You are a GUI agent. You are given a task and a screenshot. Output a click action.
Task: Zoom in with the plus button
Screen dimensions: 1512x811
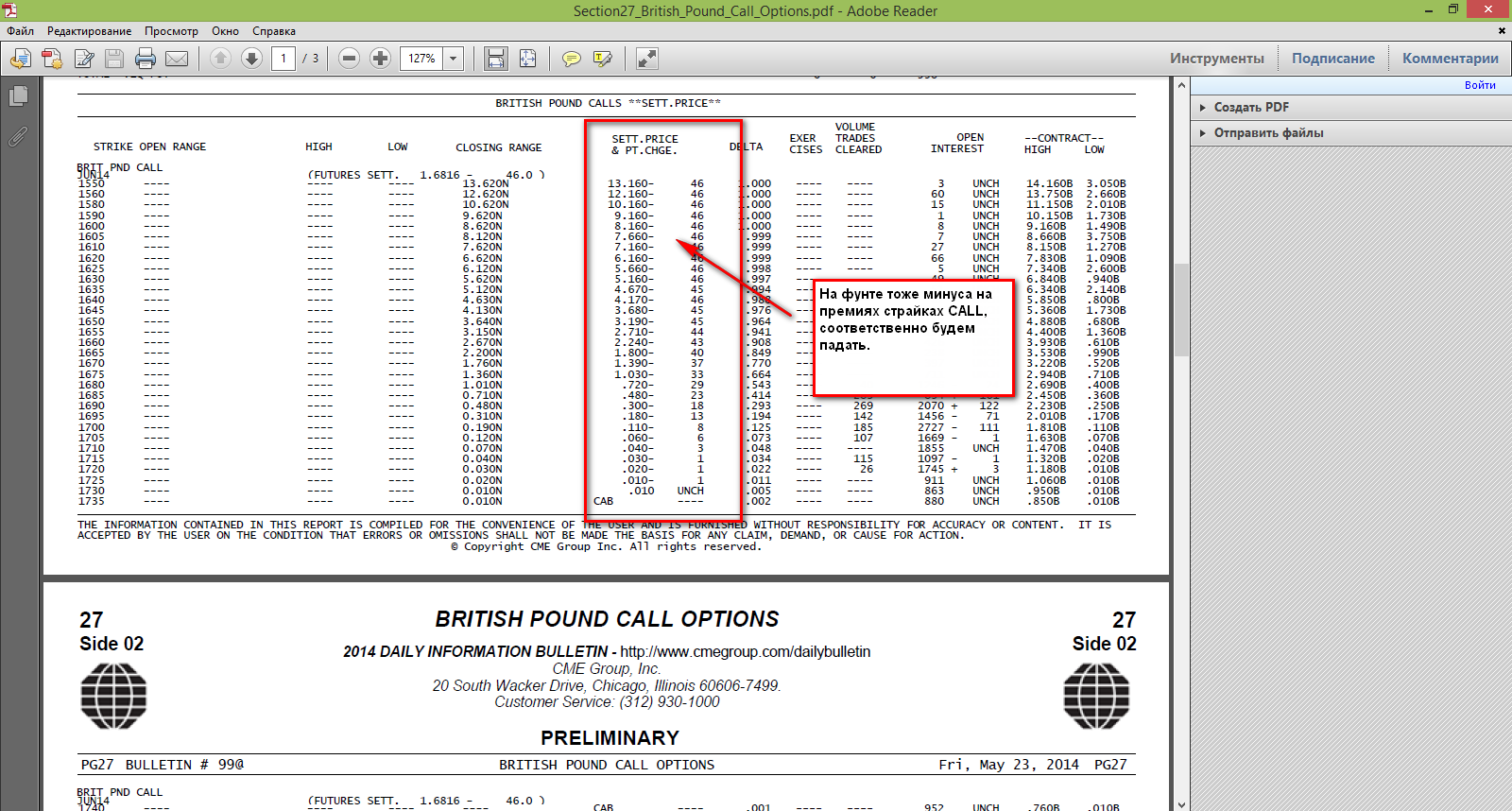[x=380, y=59]
